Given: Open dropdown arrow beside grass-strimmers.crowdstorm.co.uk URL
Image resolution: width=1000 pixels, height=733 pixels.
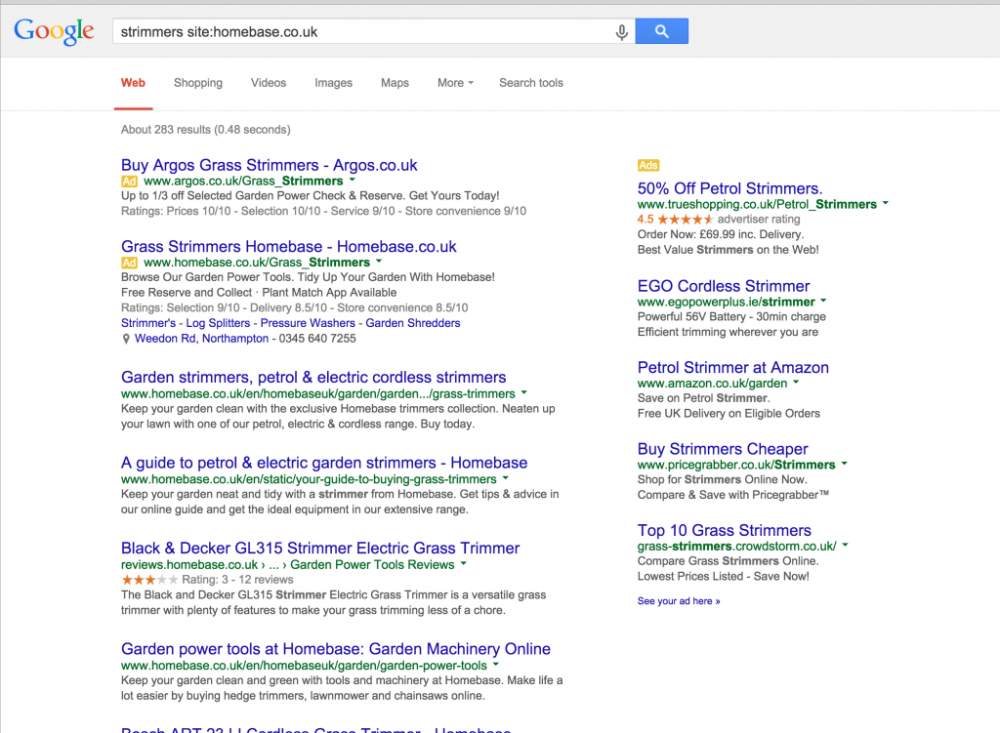Looking at the screenshot, I should (846, 545).
